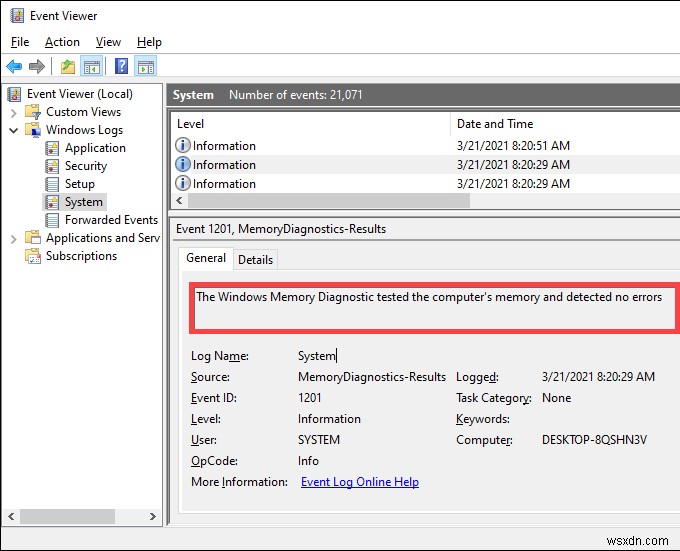The height and width of the screenshot is (551, 680).
Task: Click the Custom Views folder icon
Action: [x=33, y=112]
